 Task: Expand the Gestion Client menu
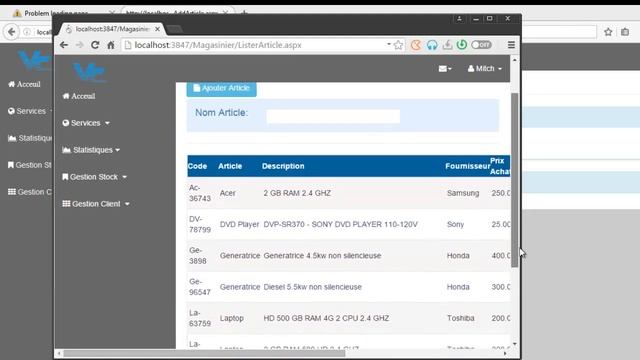[x=96, y=204]
